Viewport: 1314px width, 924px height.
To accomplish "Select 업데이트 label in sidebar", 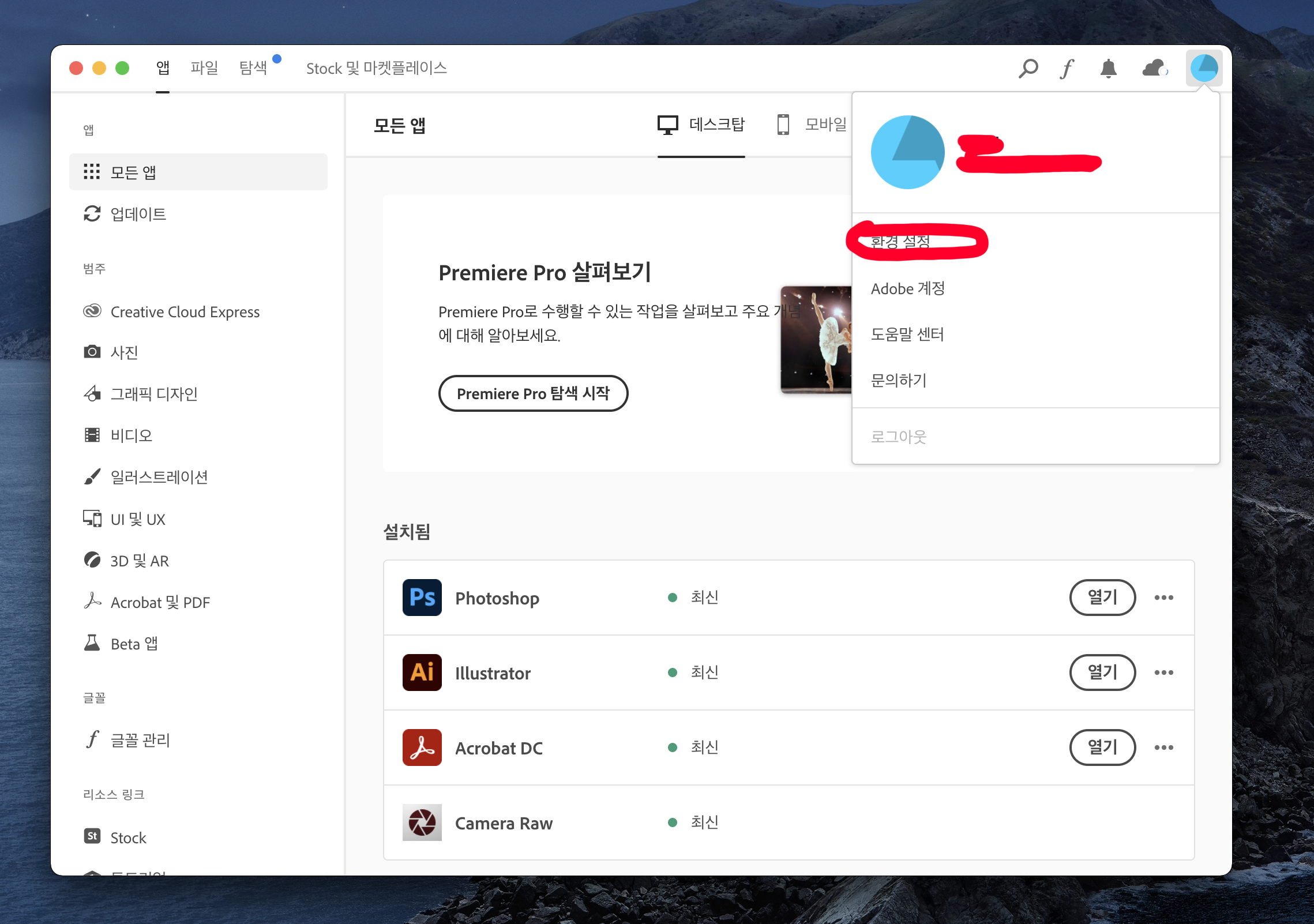I will coord(138,214).
